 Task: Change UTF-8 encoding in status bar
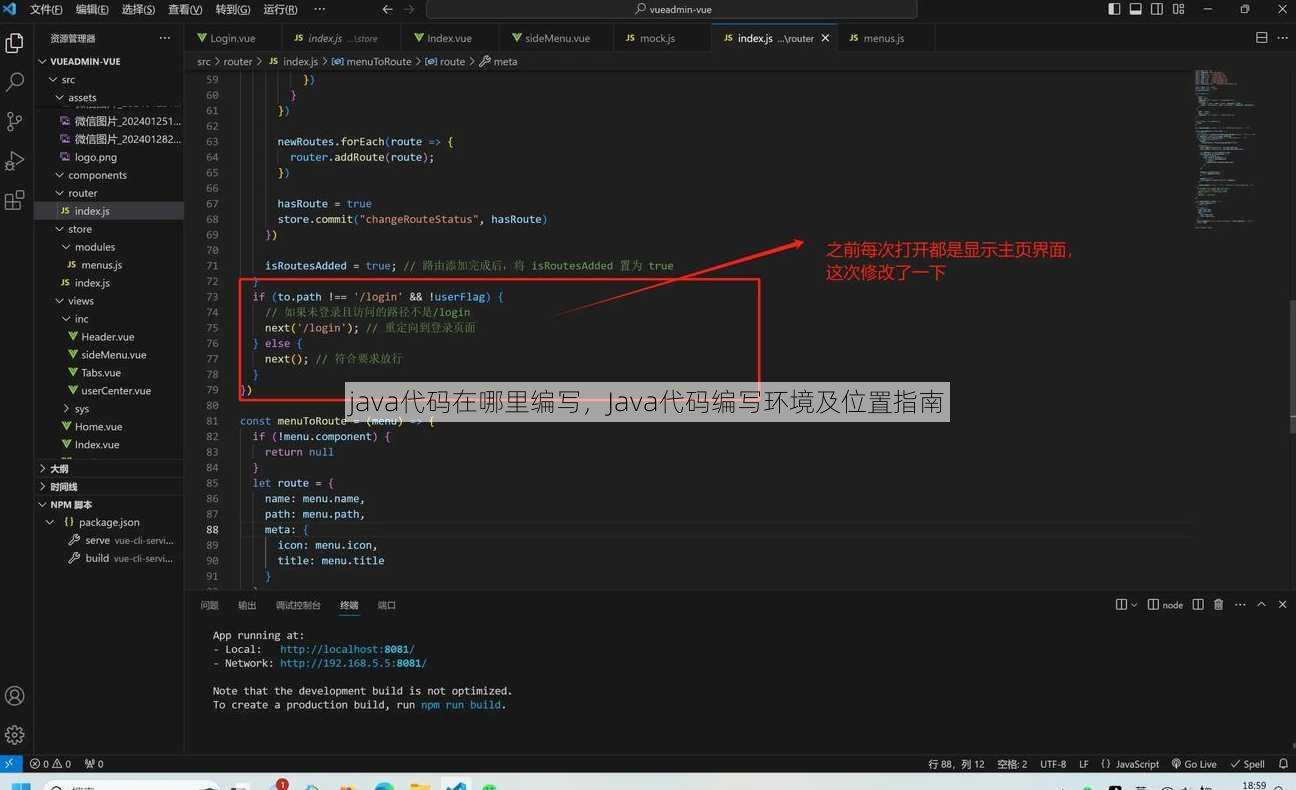pos(1053,764)
